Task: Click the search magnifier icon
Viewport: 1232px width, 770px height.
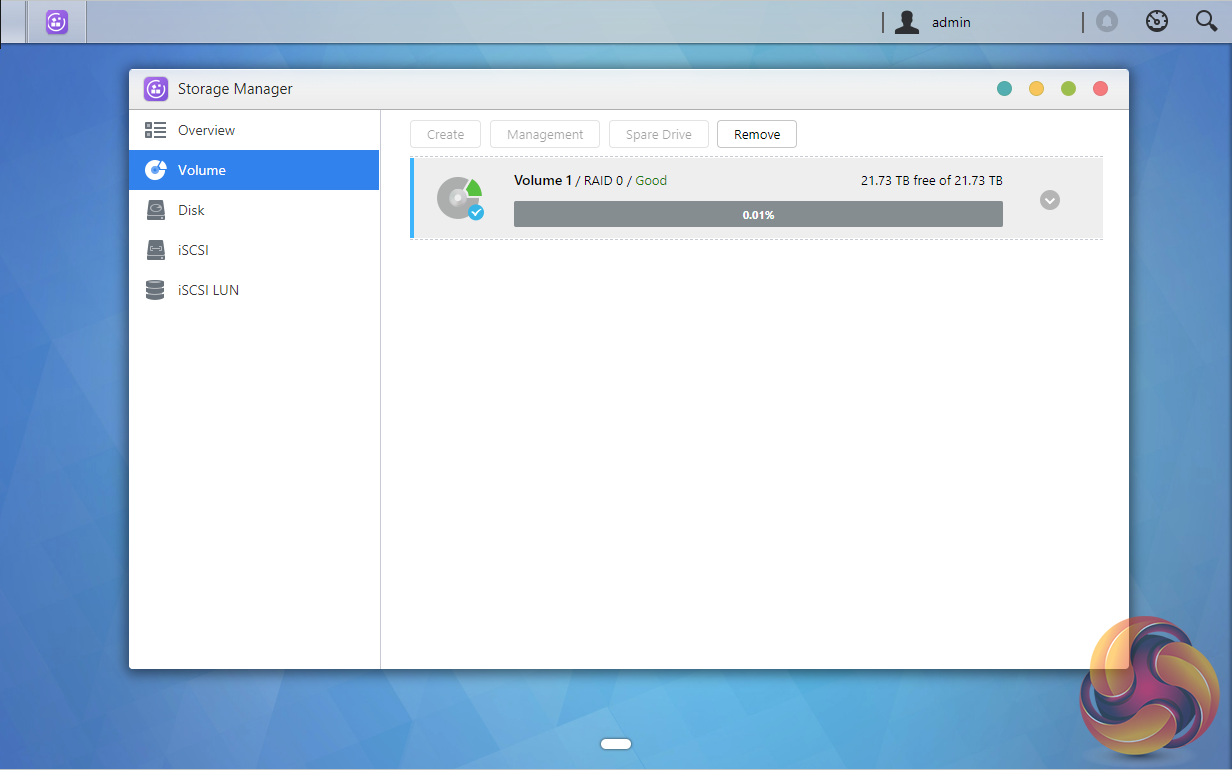Action: click(x=1206, y=22)
